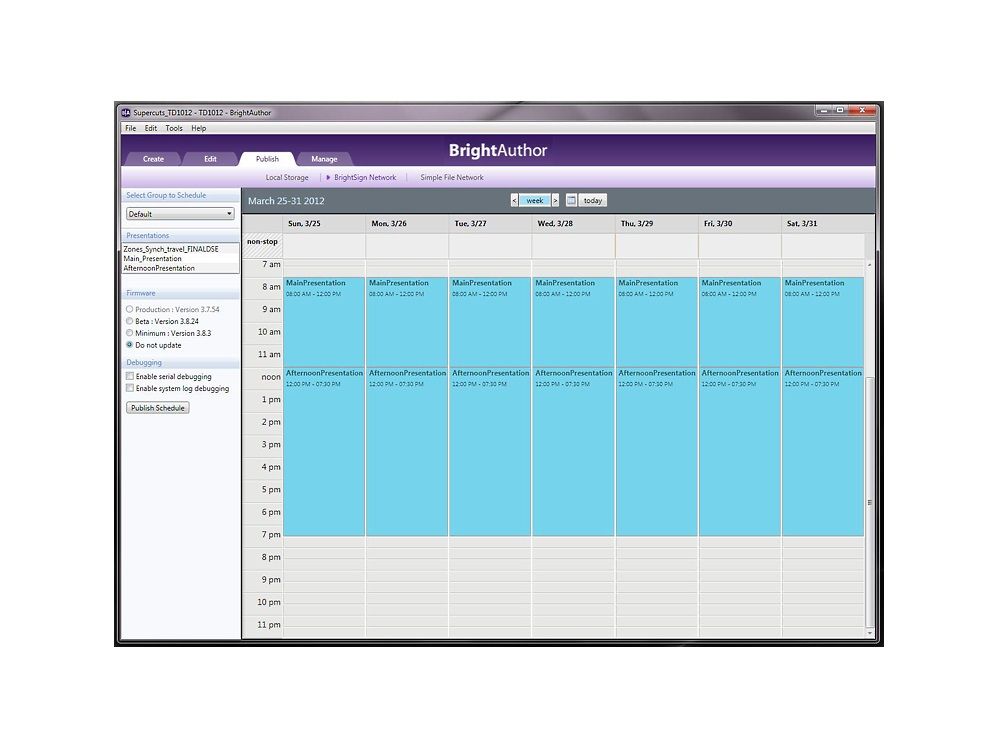This screenshot has width=1000, height=750.
Task: Open the Tools menu
Action: tap(174, 128)
